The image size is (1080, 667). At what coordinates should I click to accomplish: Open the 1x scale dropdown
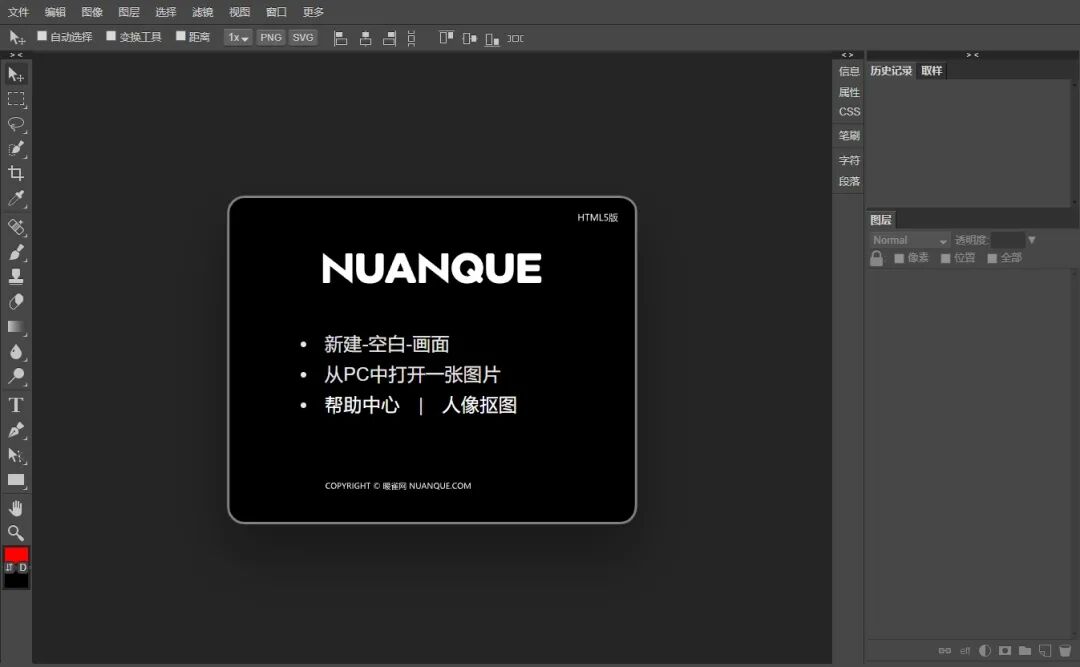coord(238,37)
